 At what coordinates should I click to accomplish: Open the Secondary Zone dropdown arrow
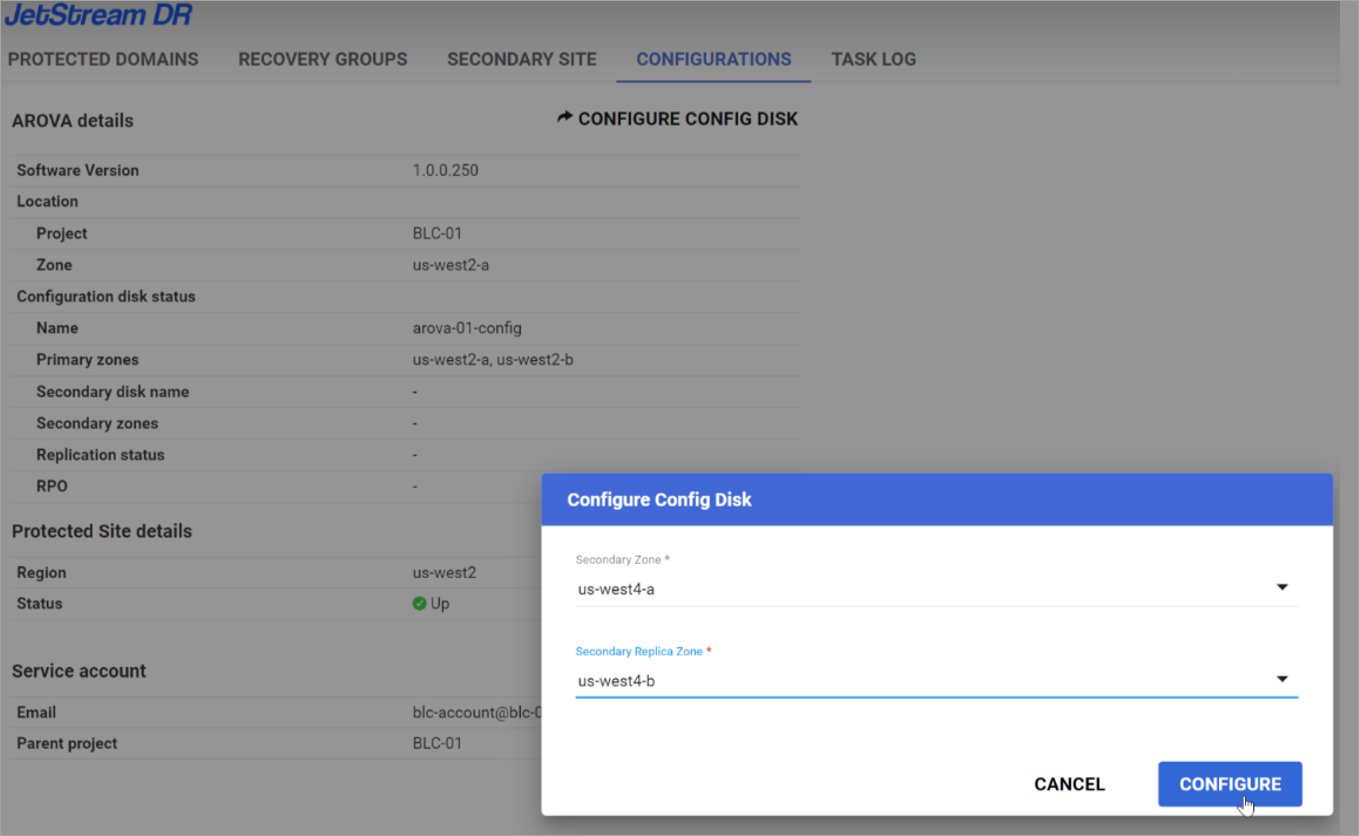(x=1282, y=588)
